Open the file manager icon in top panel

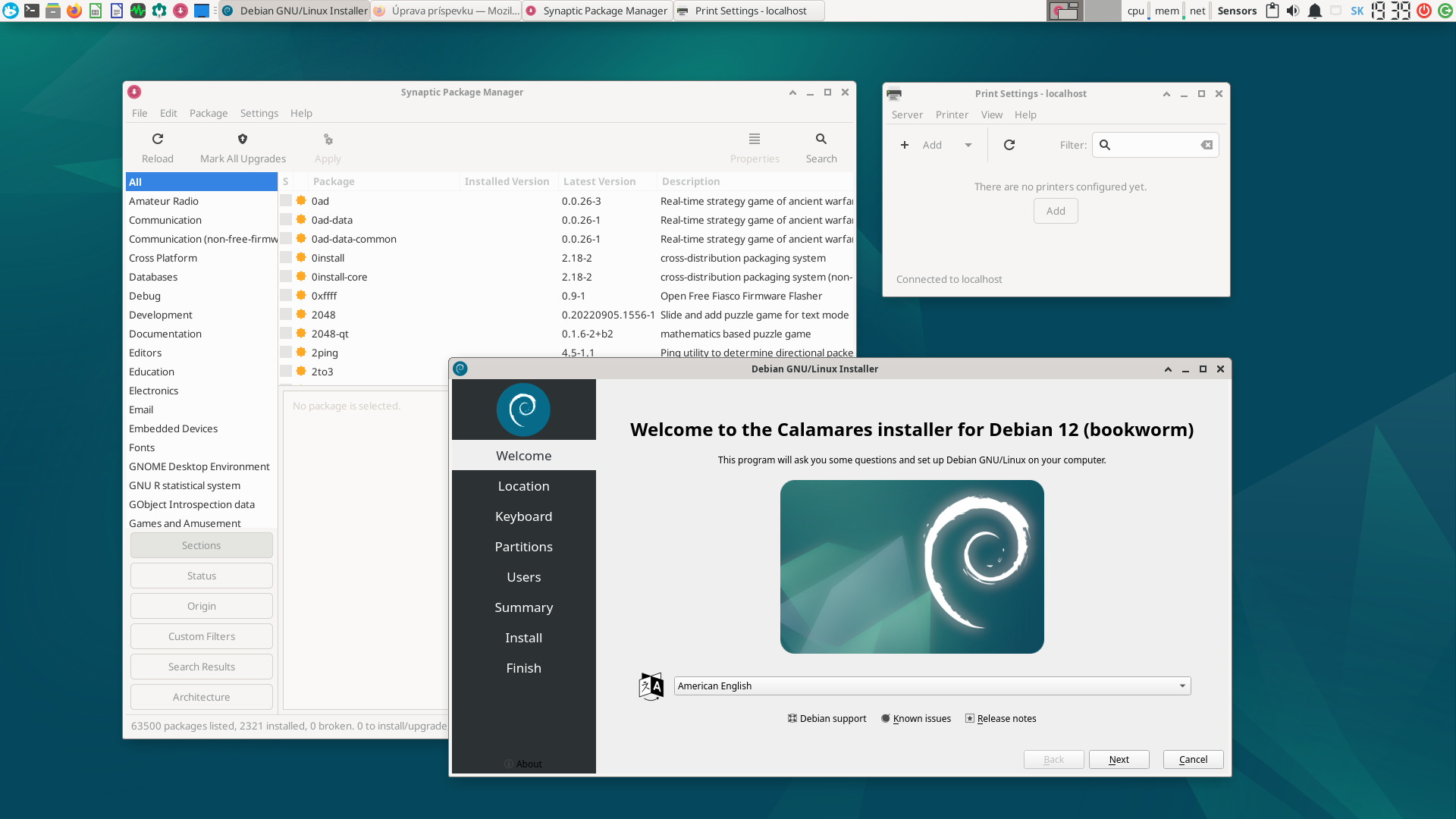coord(52,11)
